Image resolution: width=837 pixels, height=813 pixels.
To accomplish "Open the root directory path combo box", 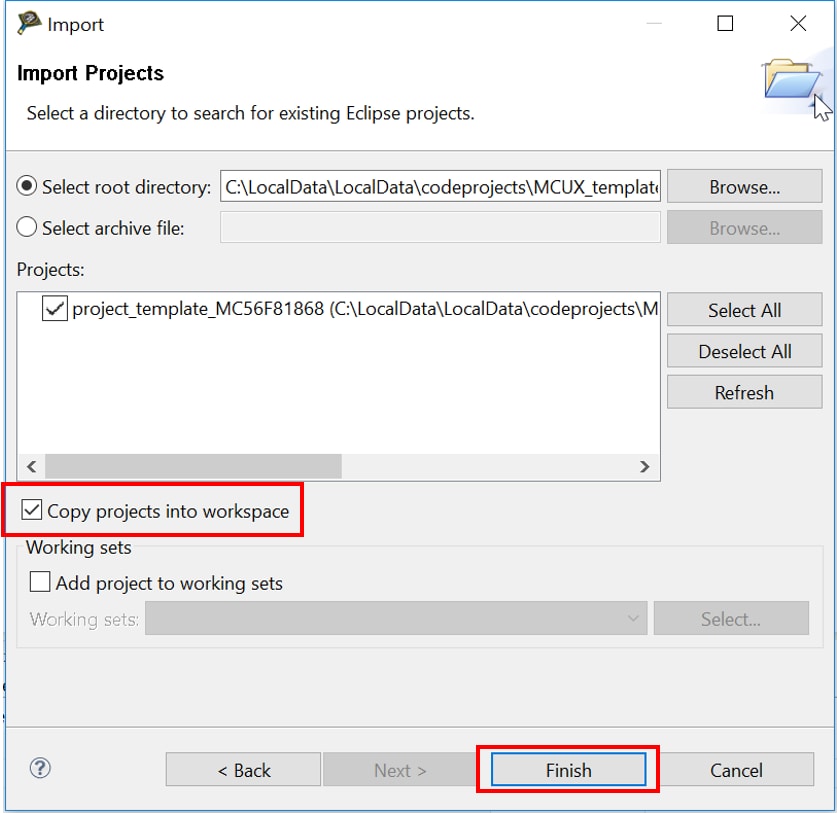I will click(x=440, y=187).
